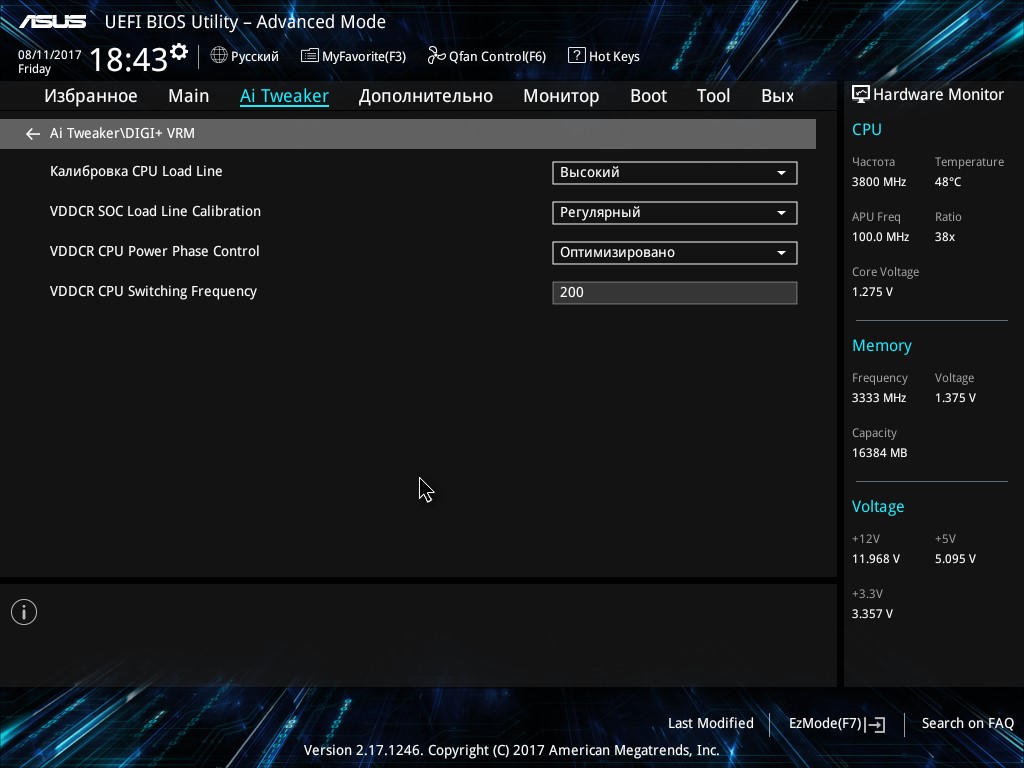
Task: Click the Voltage section heading
Action: coord(878,507)
